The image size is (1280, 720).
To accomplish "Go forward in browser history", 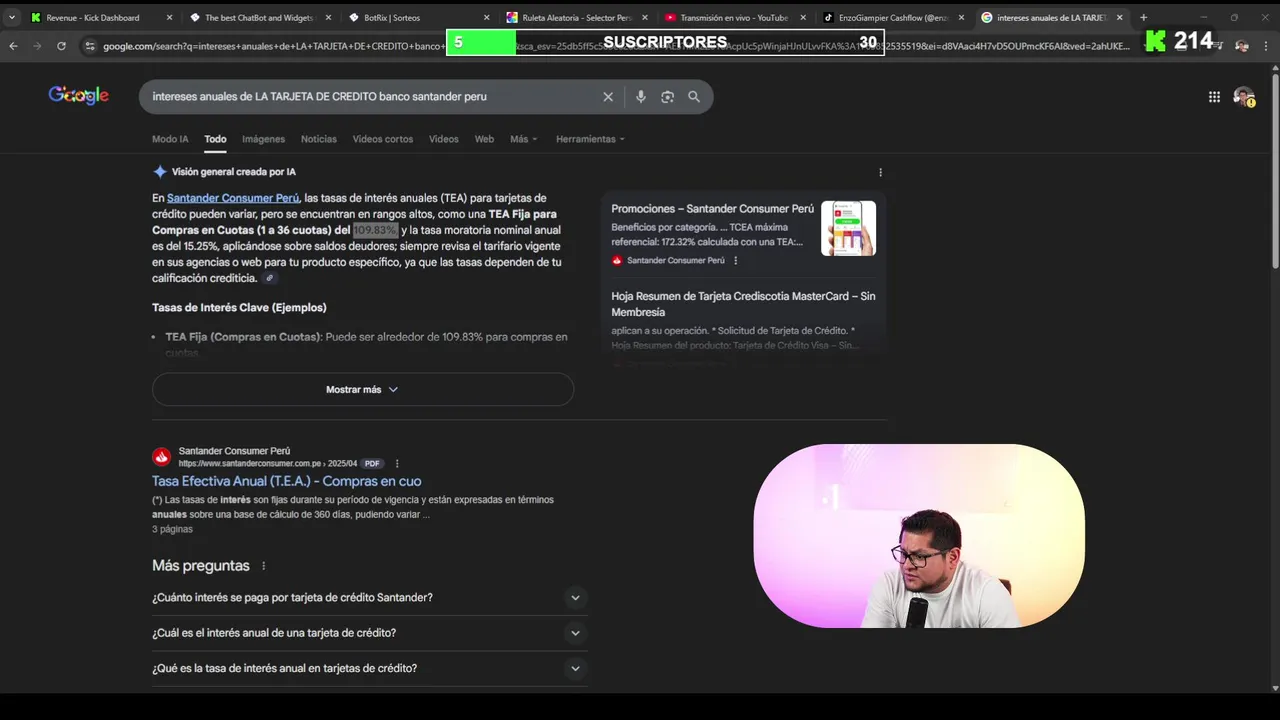I will 38,46.
